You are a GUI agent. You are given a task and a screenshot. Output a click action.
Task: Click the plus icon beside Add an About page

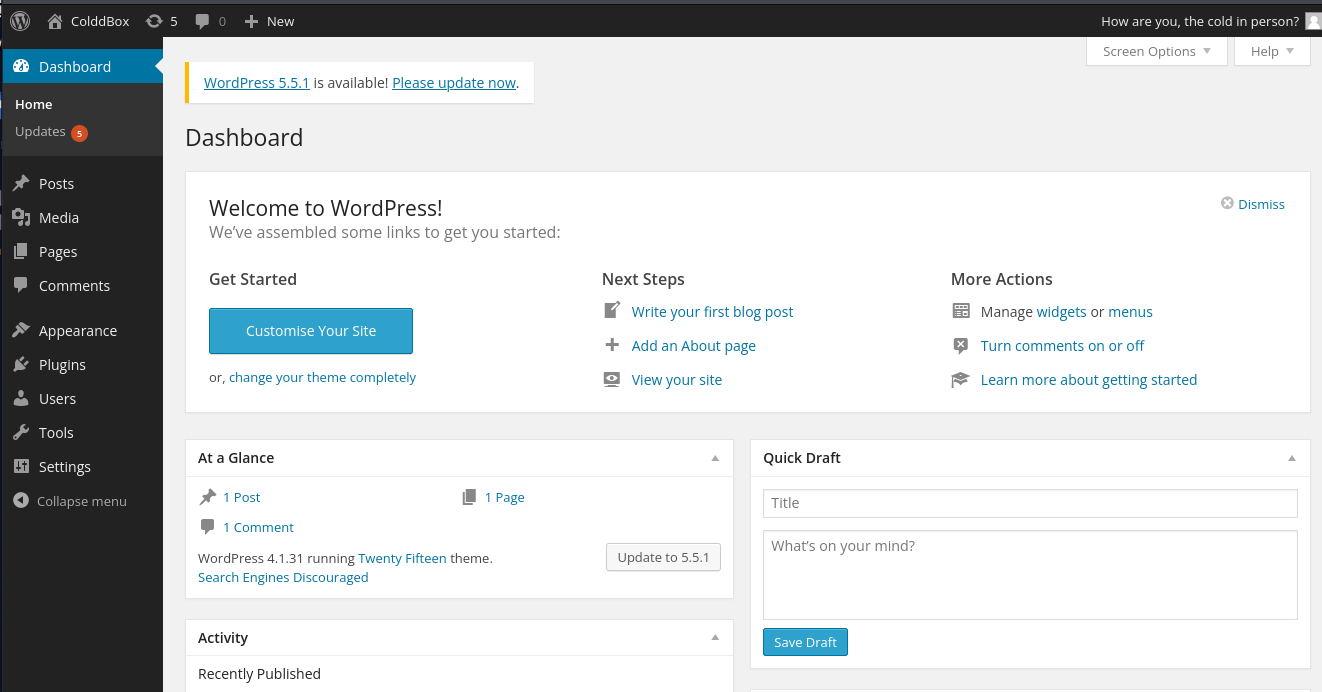pos(612,345)
